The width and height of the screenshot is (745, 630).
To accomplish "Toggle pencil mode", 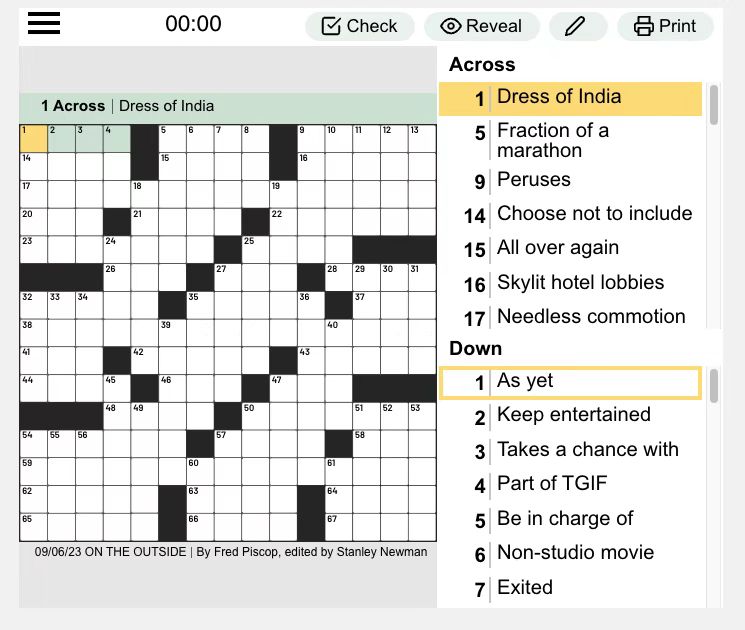I will click(x=578, y=26).
